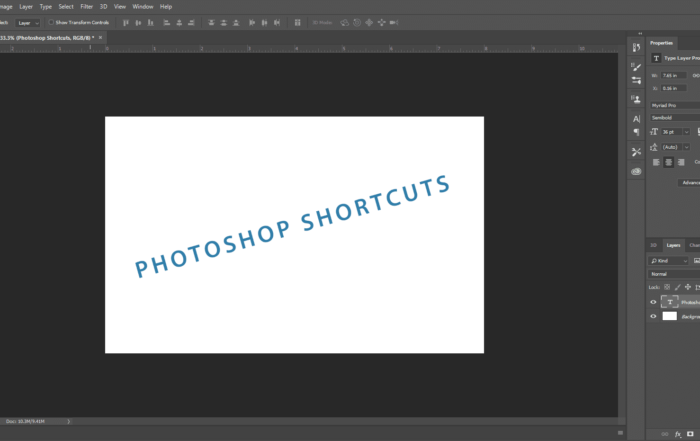Viewport: 700px width, 441px height.
Task: Click the Photoshop text layer thumbnail
Action: 670,301
